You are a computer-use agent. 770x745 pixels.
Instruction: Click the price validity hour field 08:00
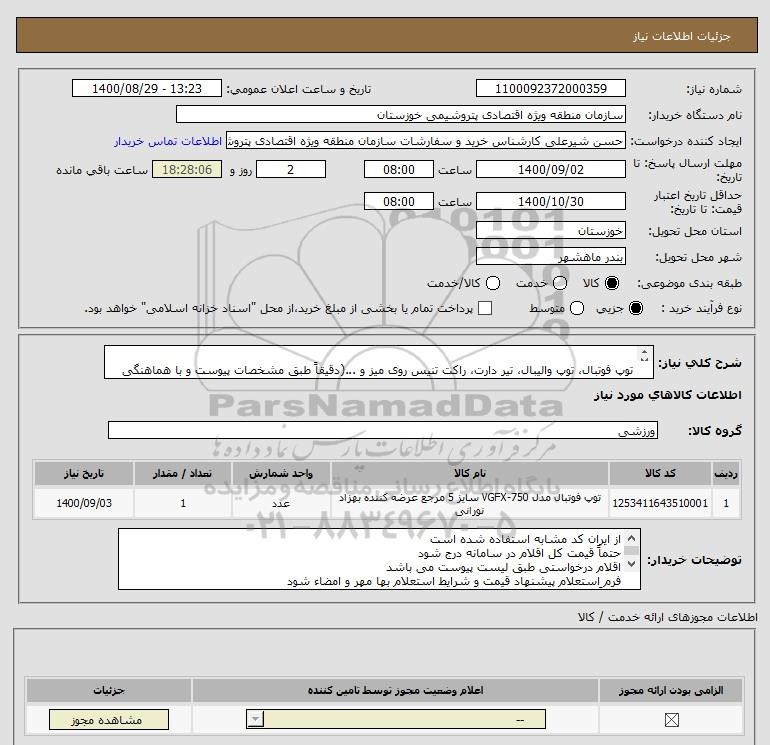[x=399, y=201]
